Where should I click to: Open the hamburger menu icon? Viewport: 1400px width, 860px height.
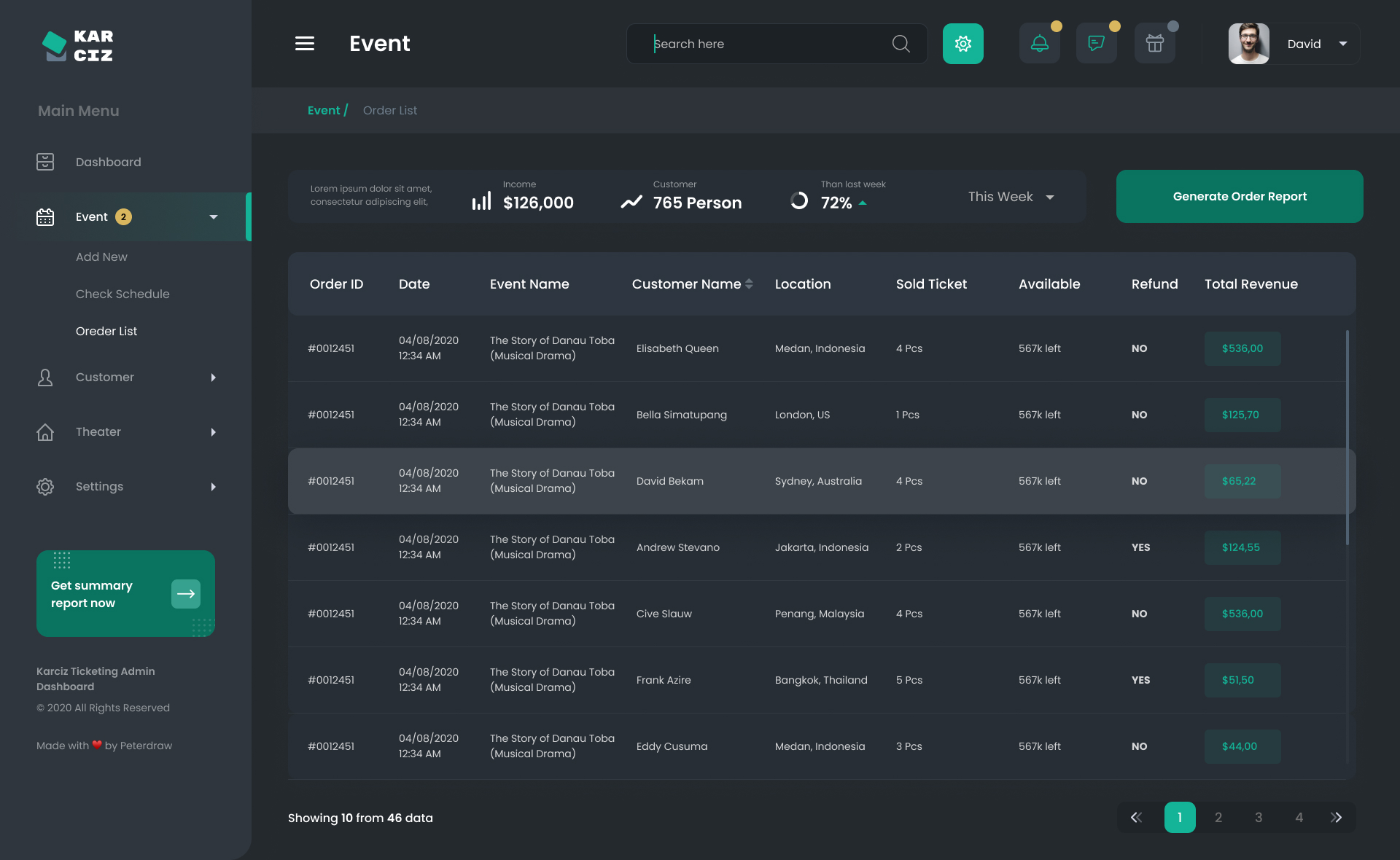pos(305,44)
